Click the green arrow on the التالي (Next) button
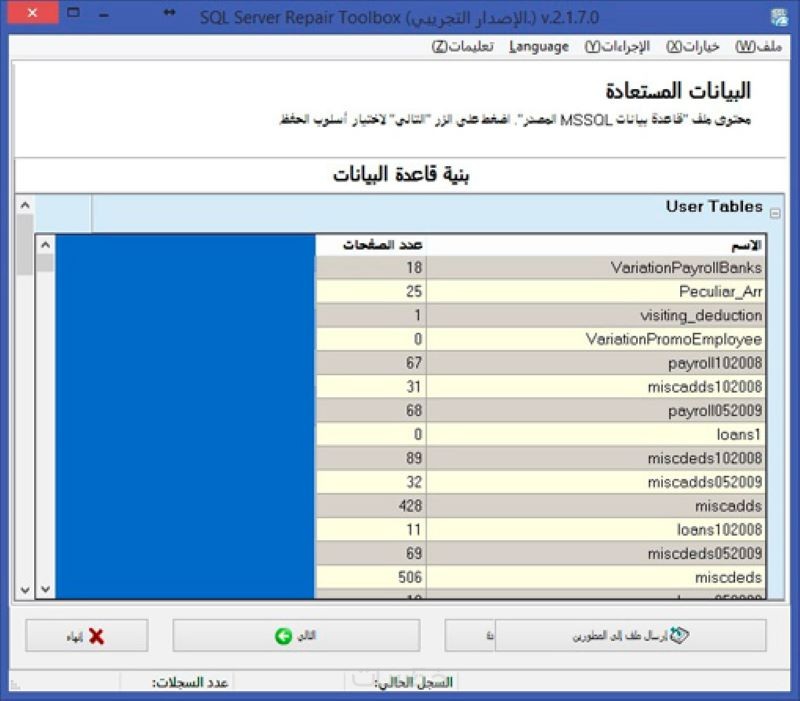Image resolution: width=800 pixels, height=701 pixels. 283,636
